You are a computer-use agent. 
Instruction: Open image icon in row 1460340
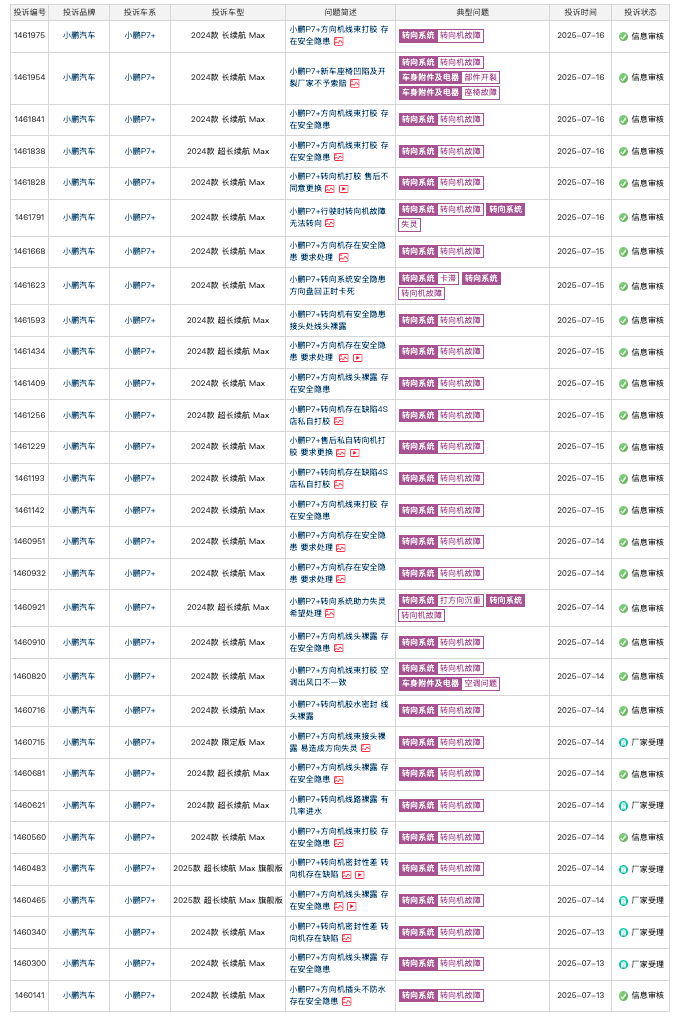tap(347, 939)
